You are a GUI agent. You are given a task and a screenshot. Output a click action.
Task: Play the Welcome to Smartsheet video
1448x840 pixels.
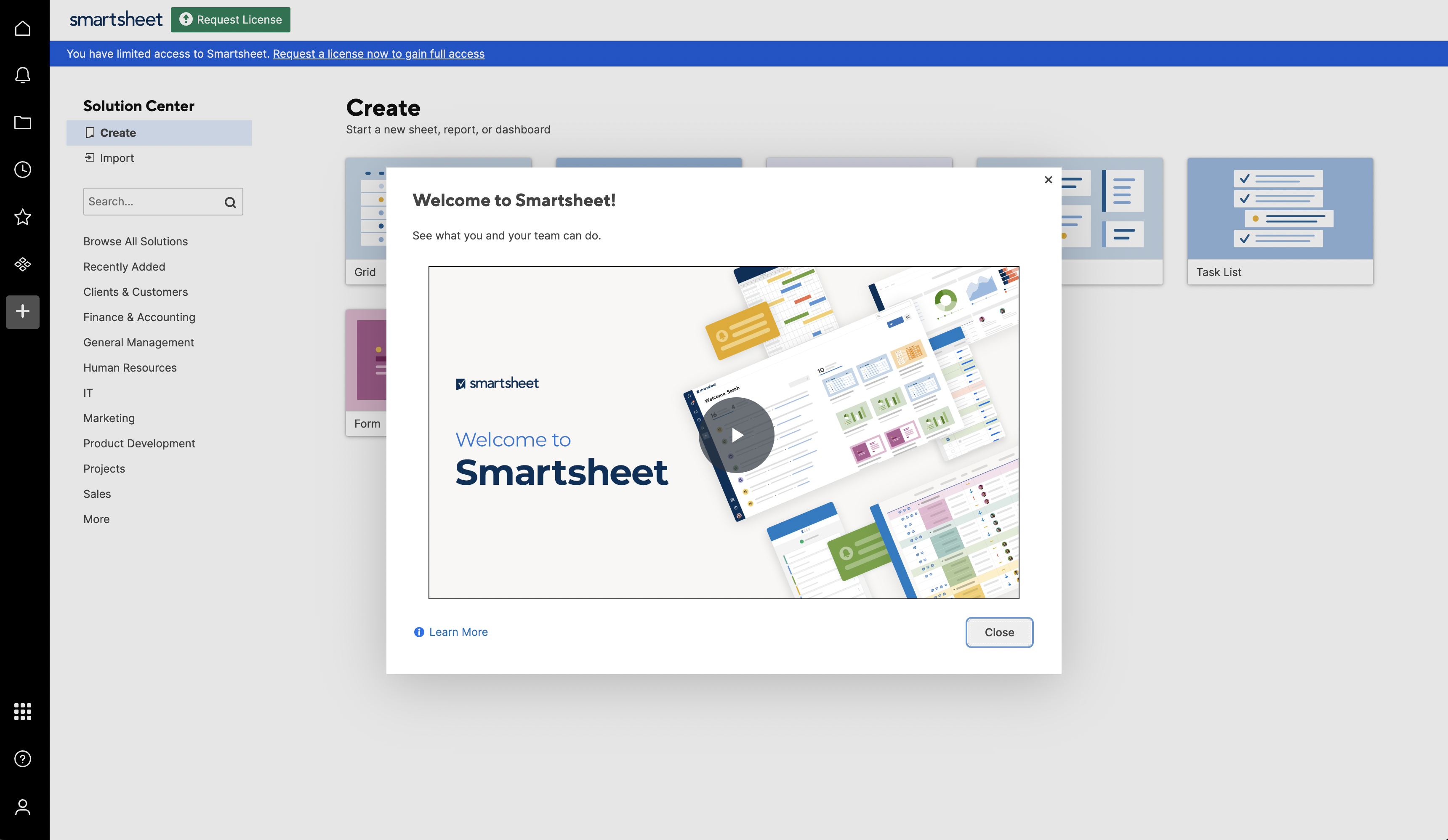click(x=736, y=435)
